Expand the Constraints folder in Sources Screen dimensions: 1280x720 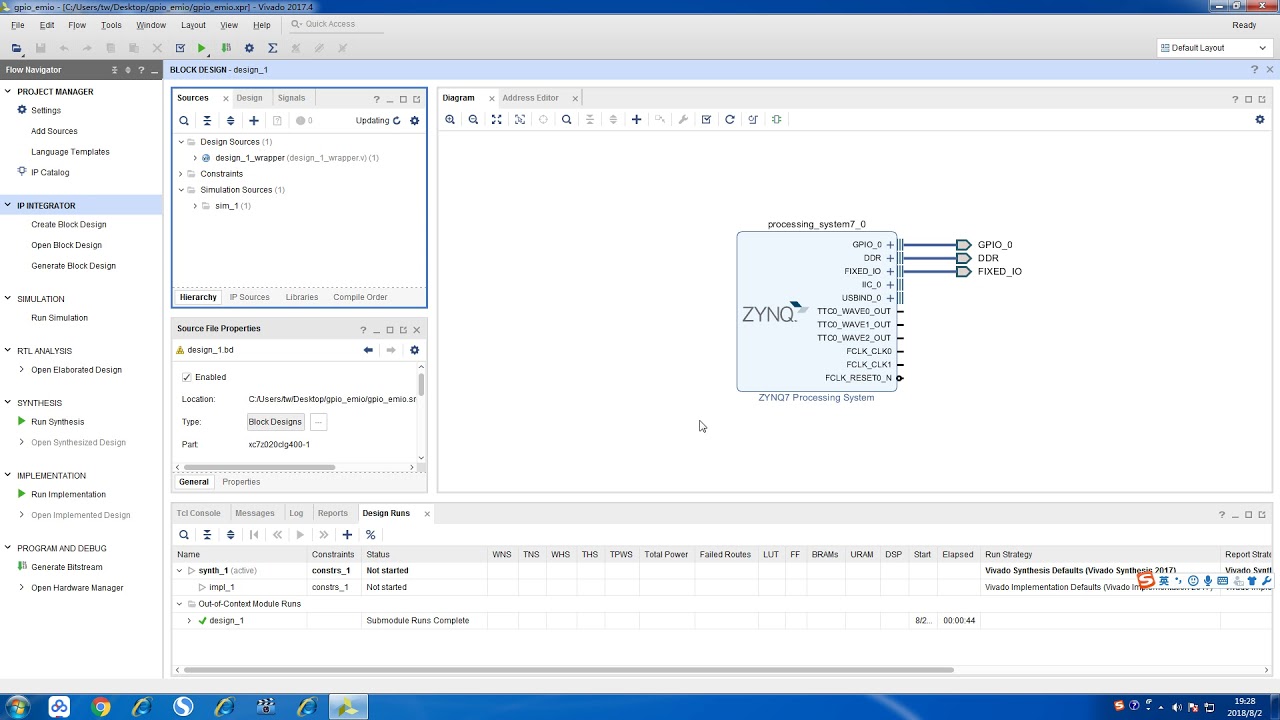[x=178, y=173]
